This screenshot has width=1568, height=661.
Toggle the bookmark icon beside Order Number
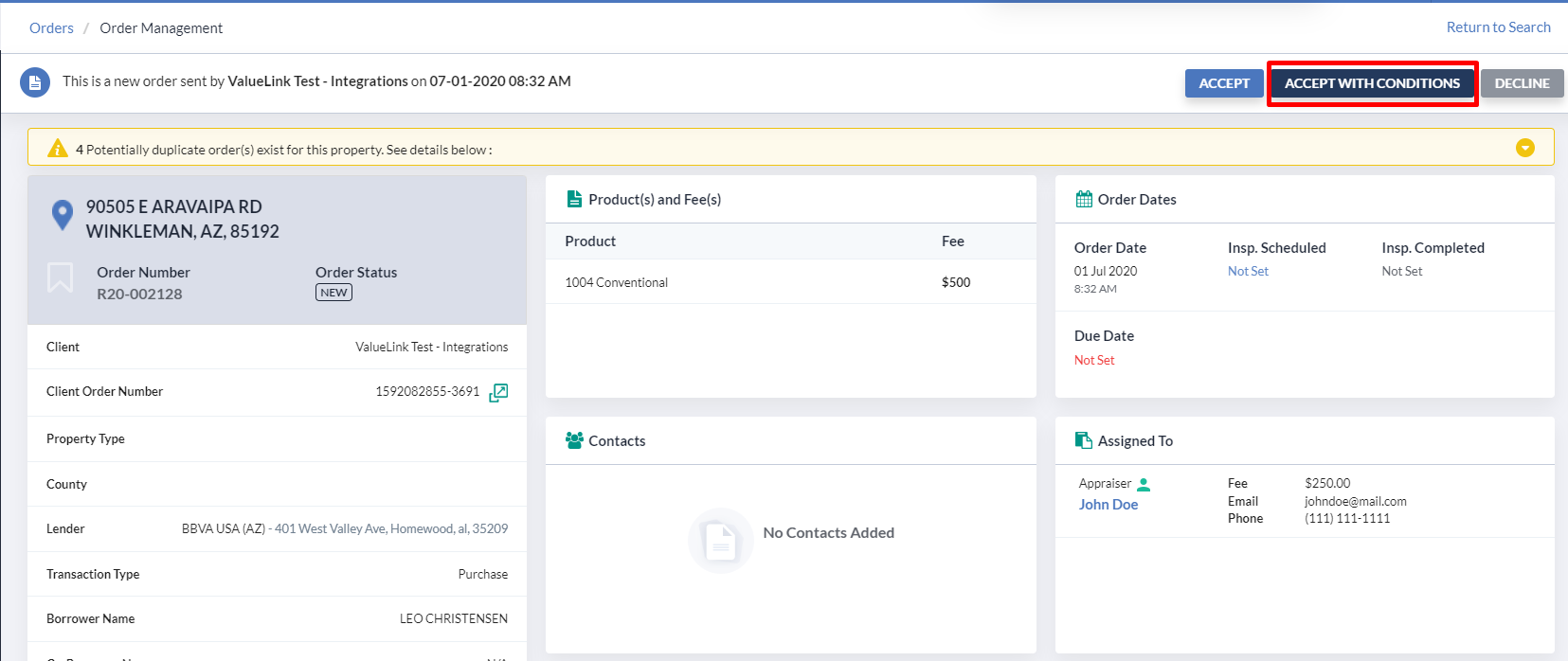[61, 277]
